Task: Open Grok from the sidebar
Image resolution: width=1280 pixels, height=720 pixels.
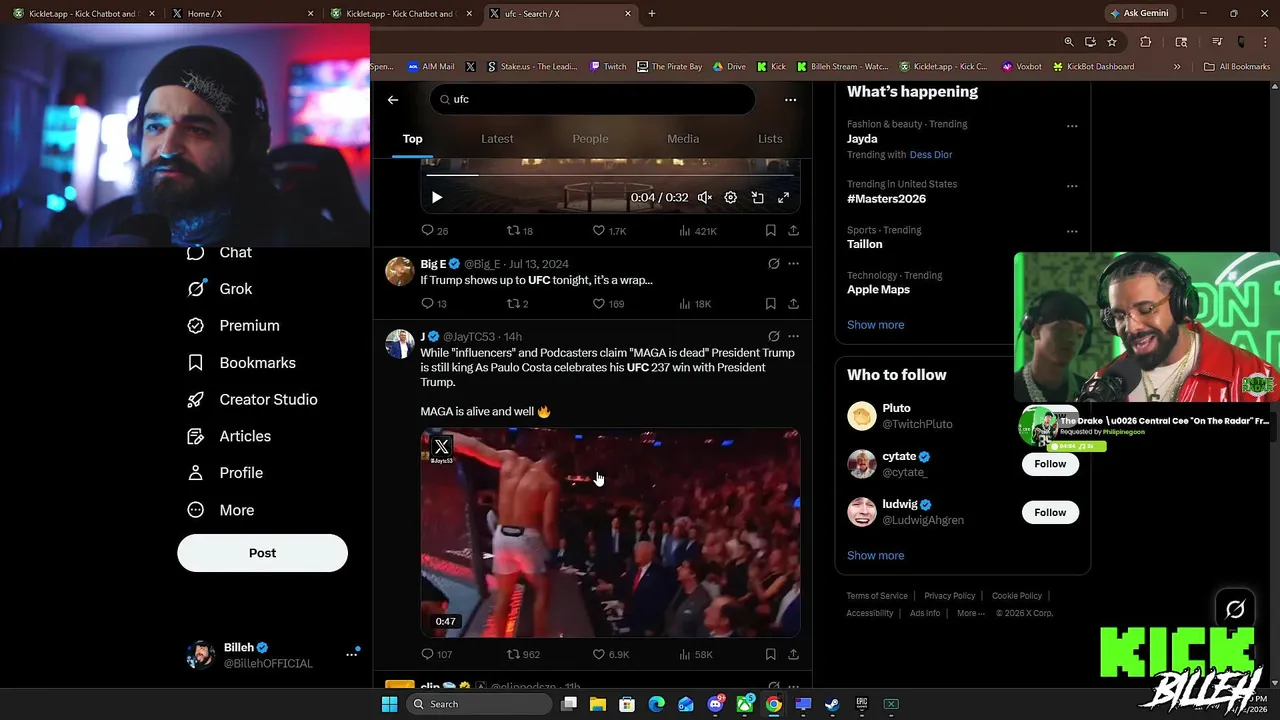Action: [221, 289]
